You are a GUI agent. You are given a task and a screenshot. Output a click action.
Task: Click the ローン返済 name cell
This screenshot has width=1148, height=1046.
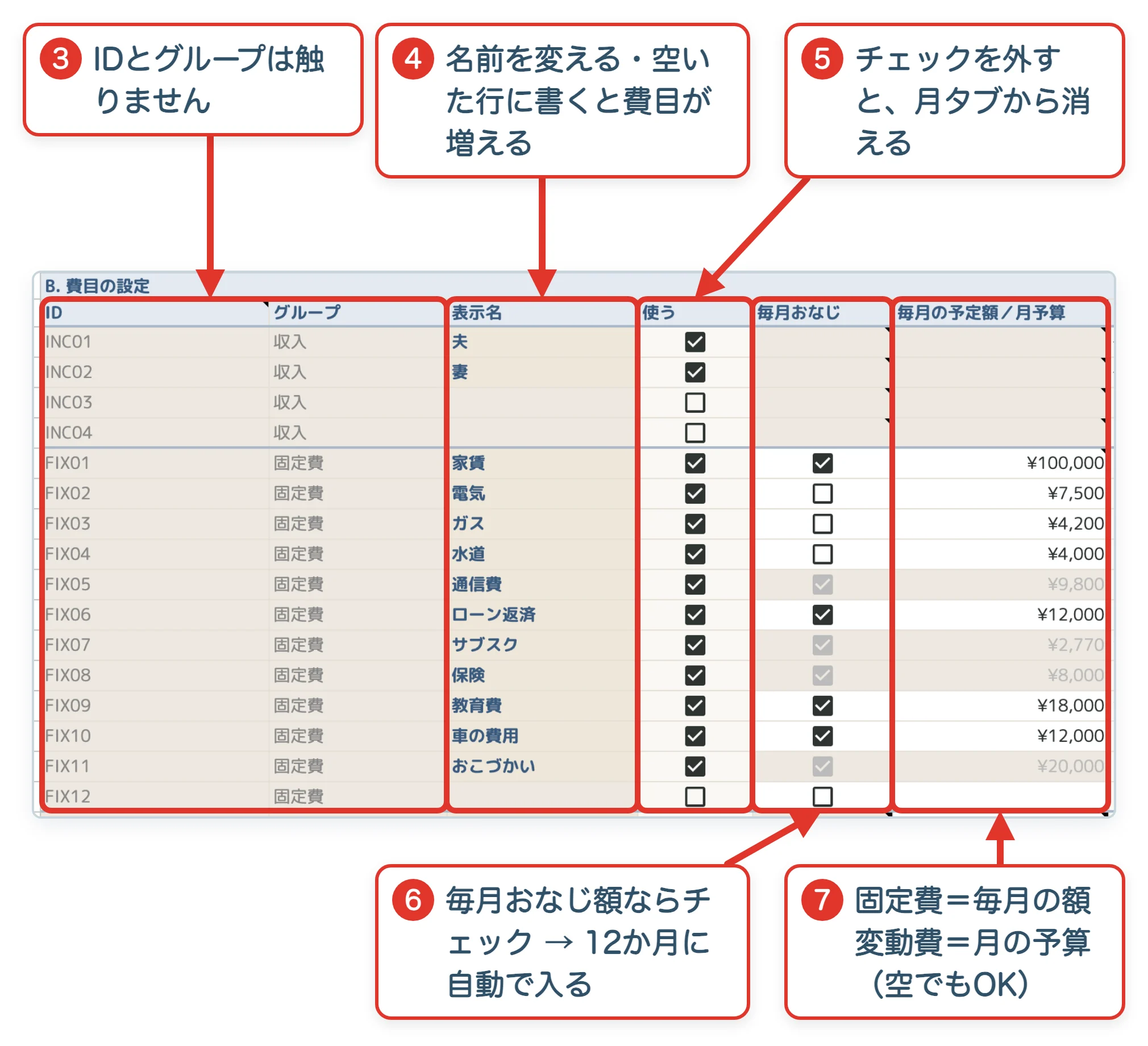click(542, 614)
